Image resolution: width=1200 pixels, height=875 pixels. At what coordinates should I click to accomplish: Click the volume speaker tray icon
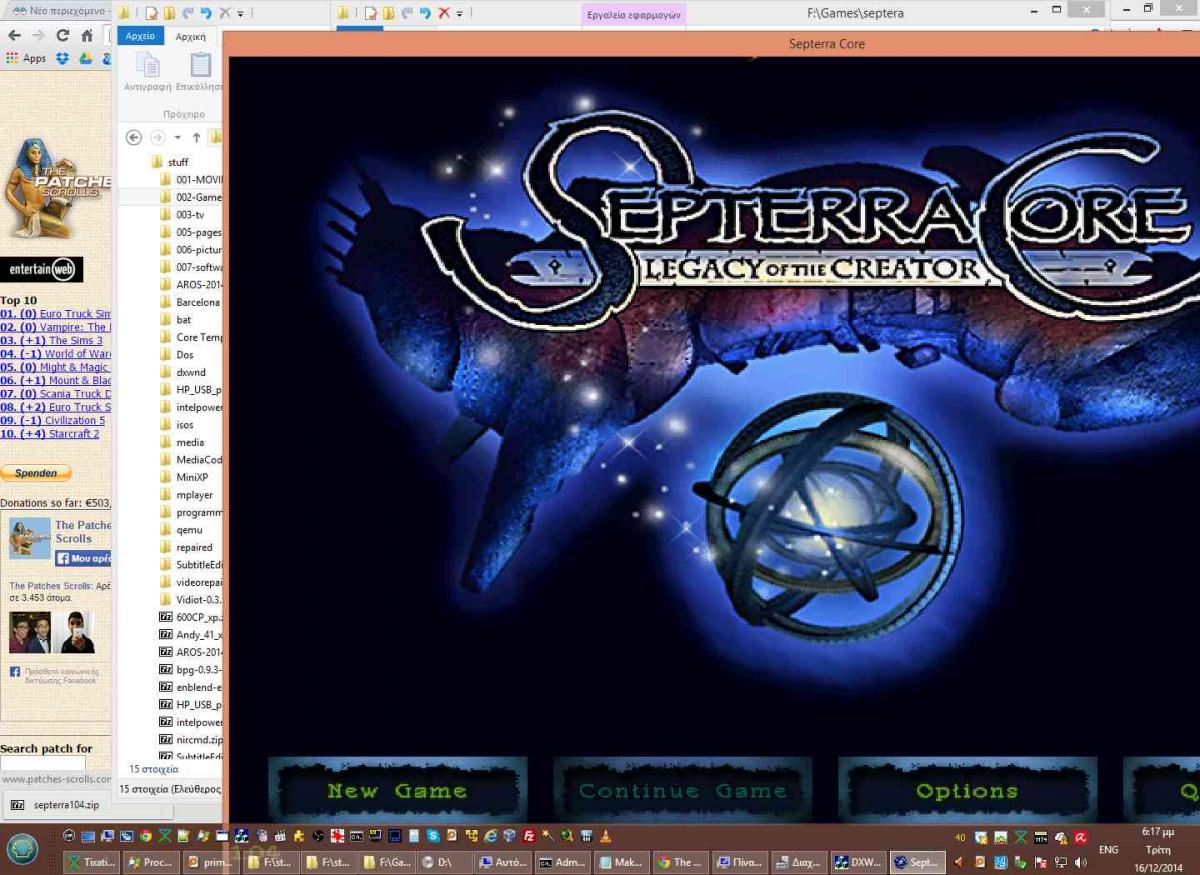click(1080, 862)
